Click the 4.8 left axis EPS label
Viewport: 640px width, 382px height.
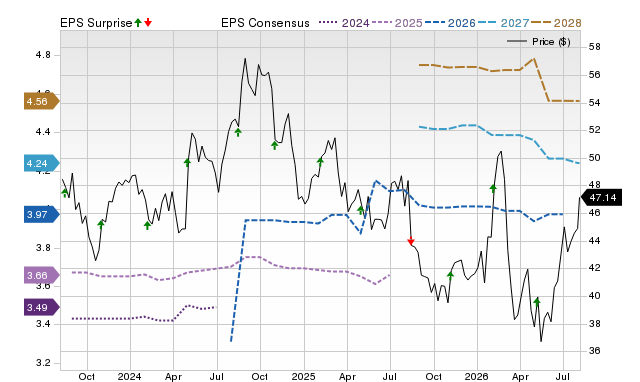tap(43, 55)
